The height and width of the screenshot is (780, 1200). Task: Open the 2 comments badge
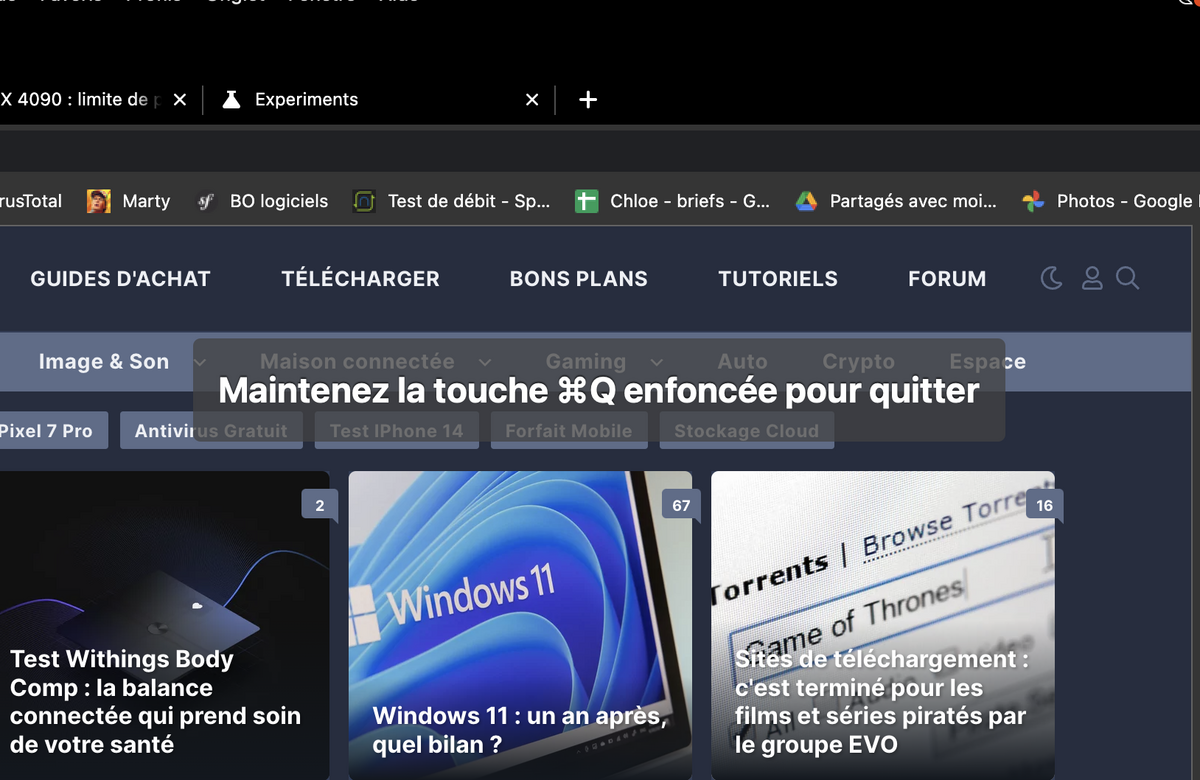[x=320, y=506]
